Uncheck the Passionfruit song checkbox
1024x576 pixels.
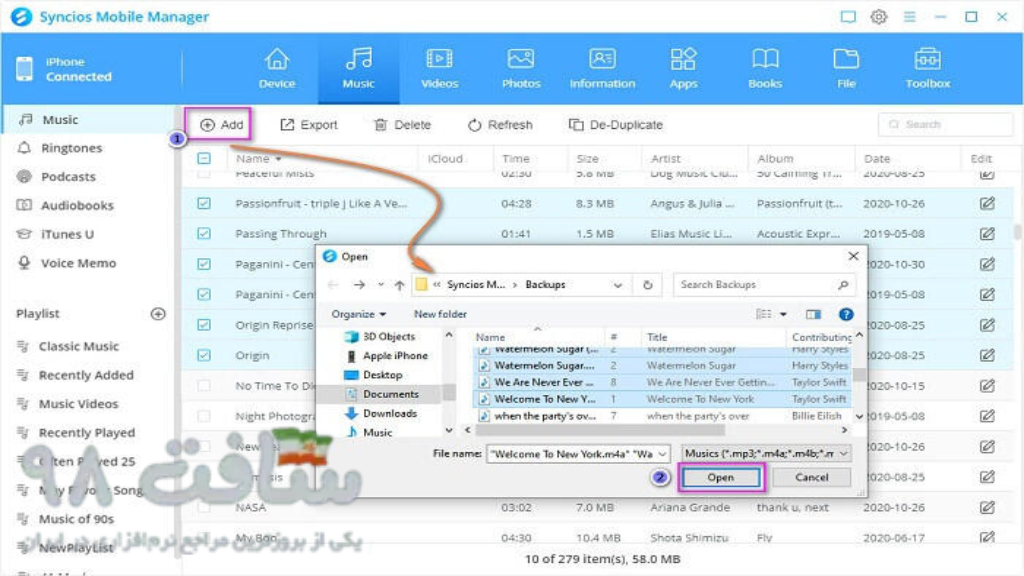click(204, 203)
